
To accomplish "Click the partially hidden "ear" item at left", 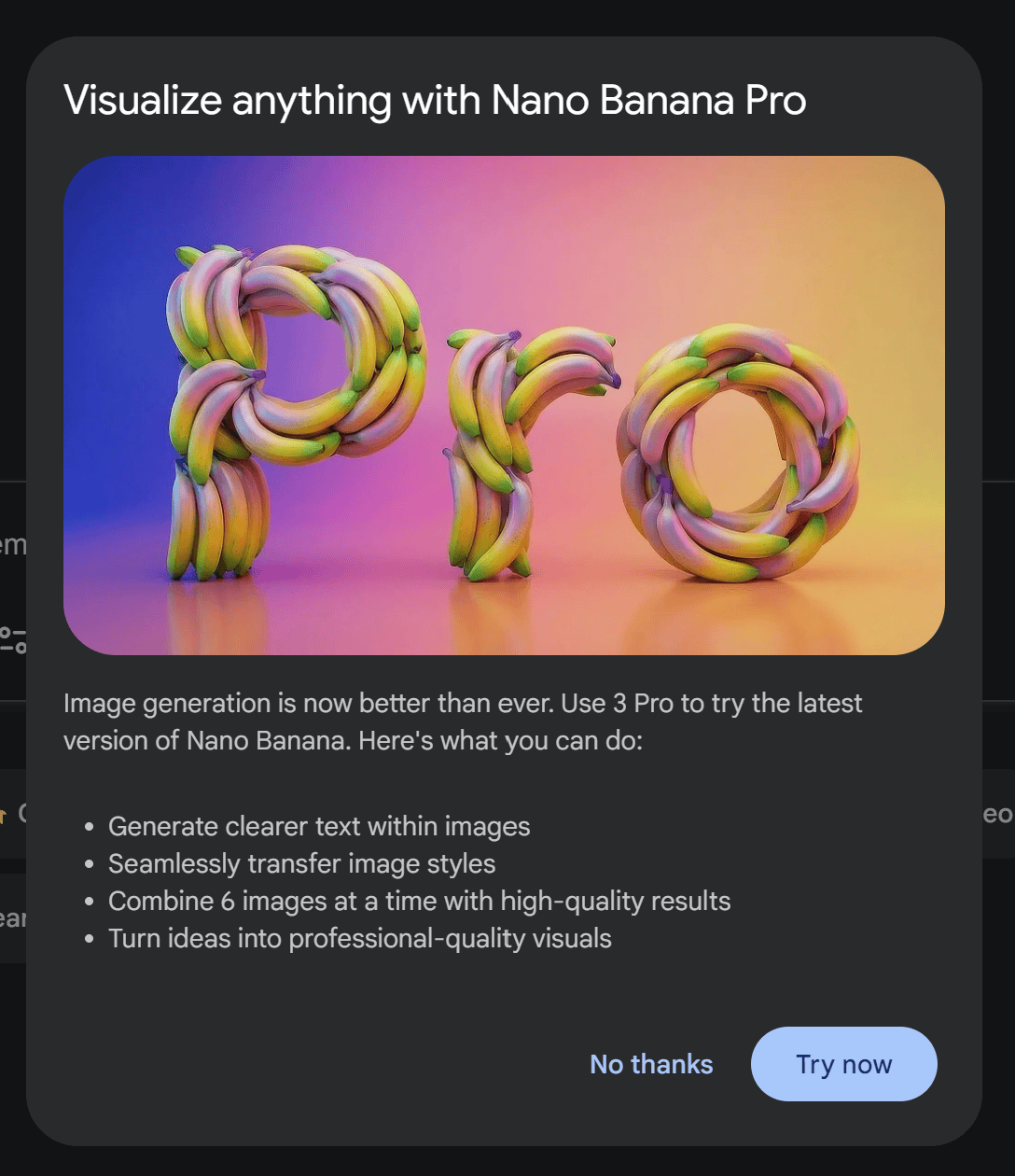I will 12,919.
